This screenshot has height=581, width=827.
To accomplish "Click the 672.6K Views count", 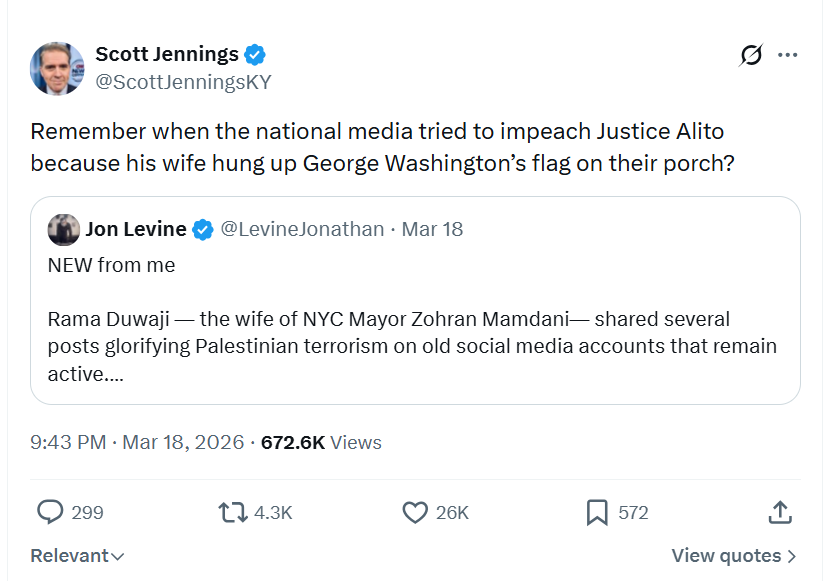I will point(321,442).
